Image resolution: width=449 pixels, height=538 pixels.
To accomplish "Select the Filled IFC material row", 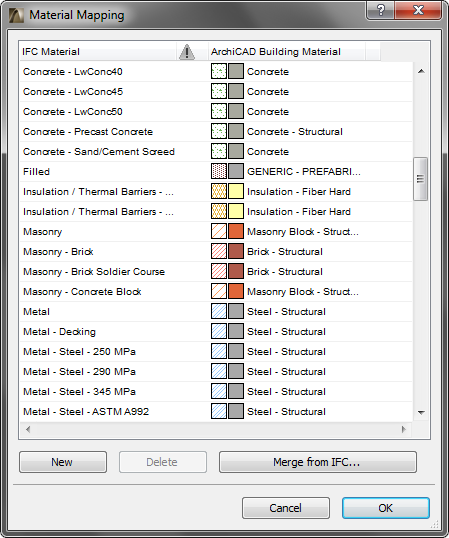I will (216, 172).
